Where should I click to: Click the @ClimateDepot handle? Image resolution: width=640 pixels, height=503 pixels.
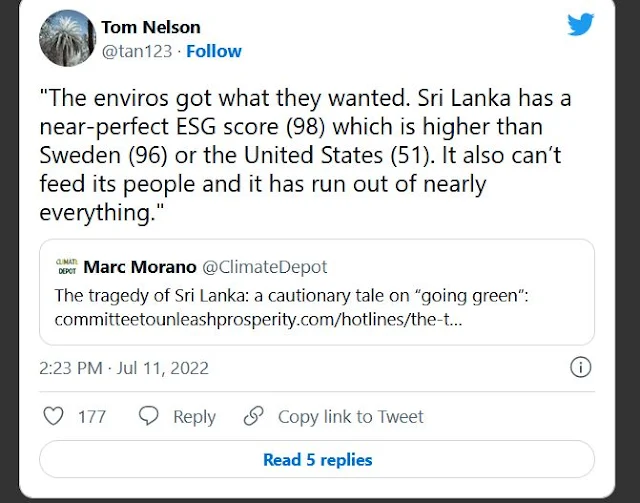coord(265,267)
